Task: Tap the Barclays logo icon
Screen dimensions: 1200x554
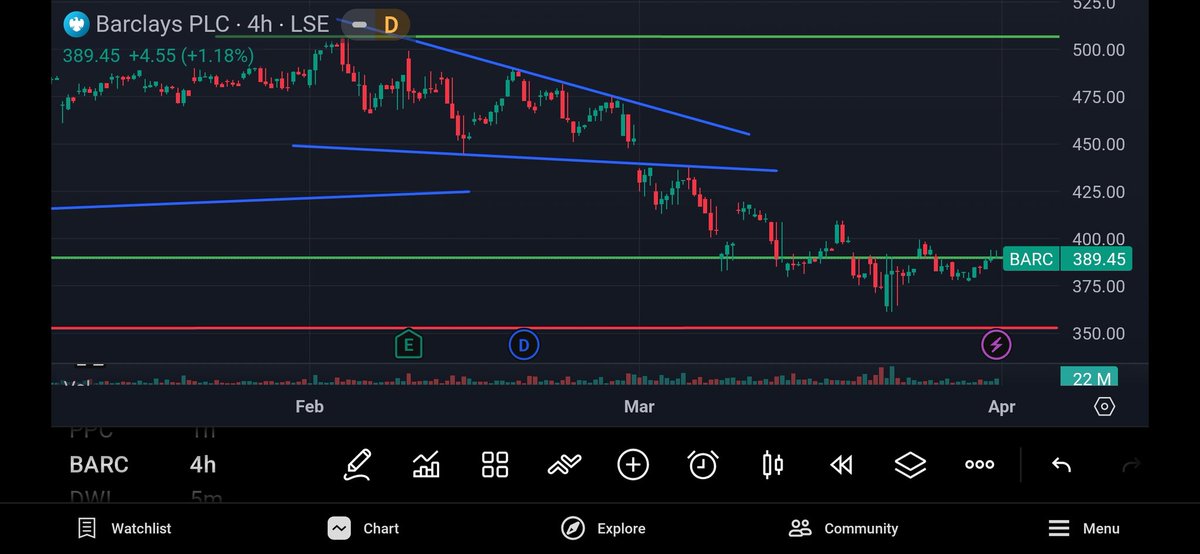Action: (76, 23)
